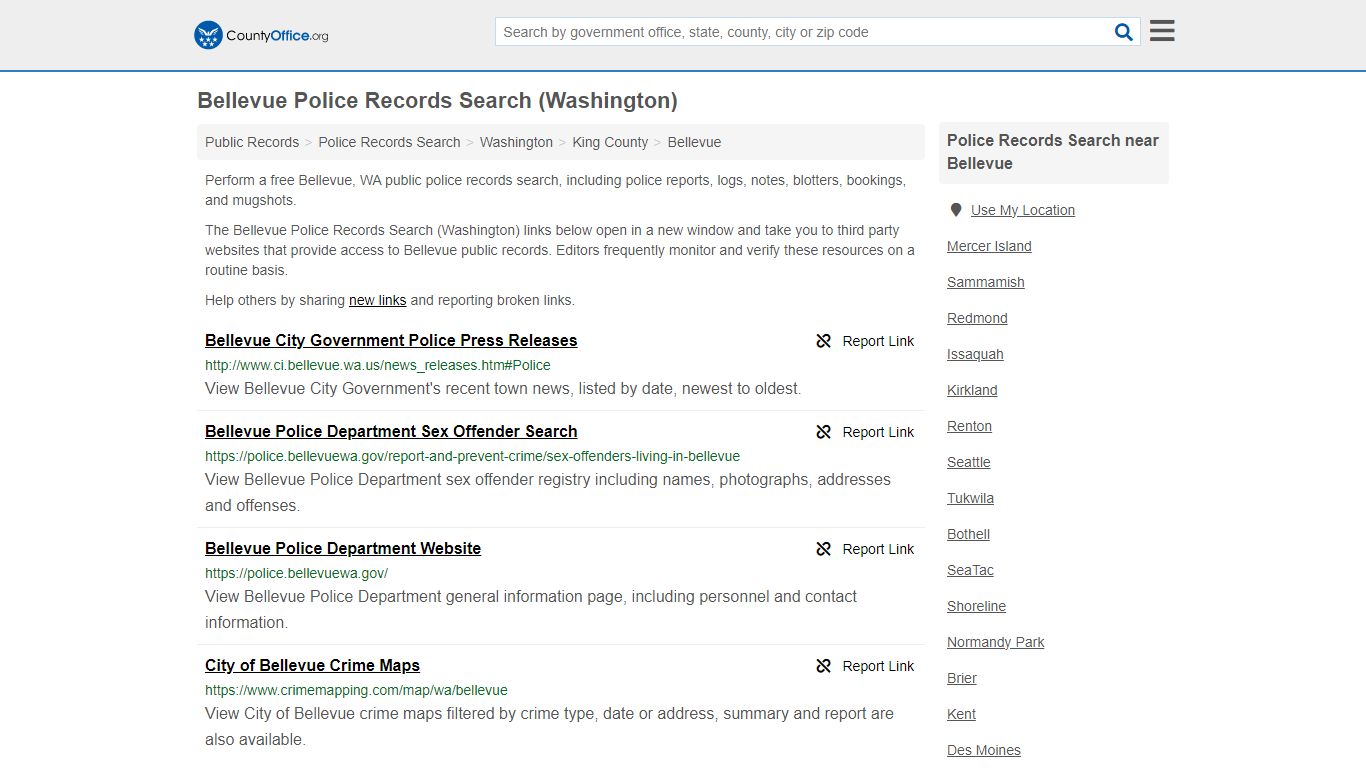Click the ci.bellevue.wa.us news releases URL
The image size is (1366, 768).
378,365
